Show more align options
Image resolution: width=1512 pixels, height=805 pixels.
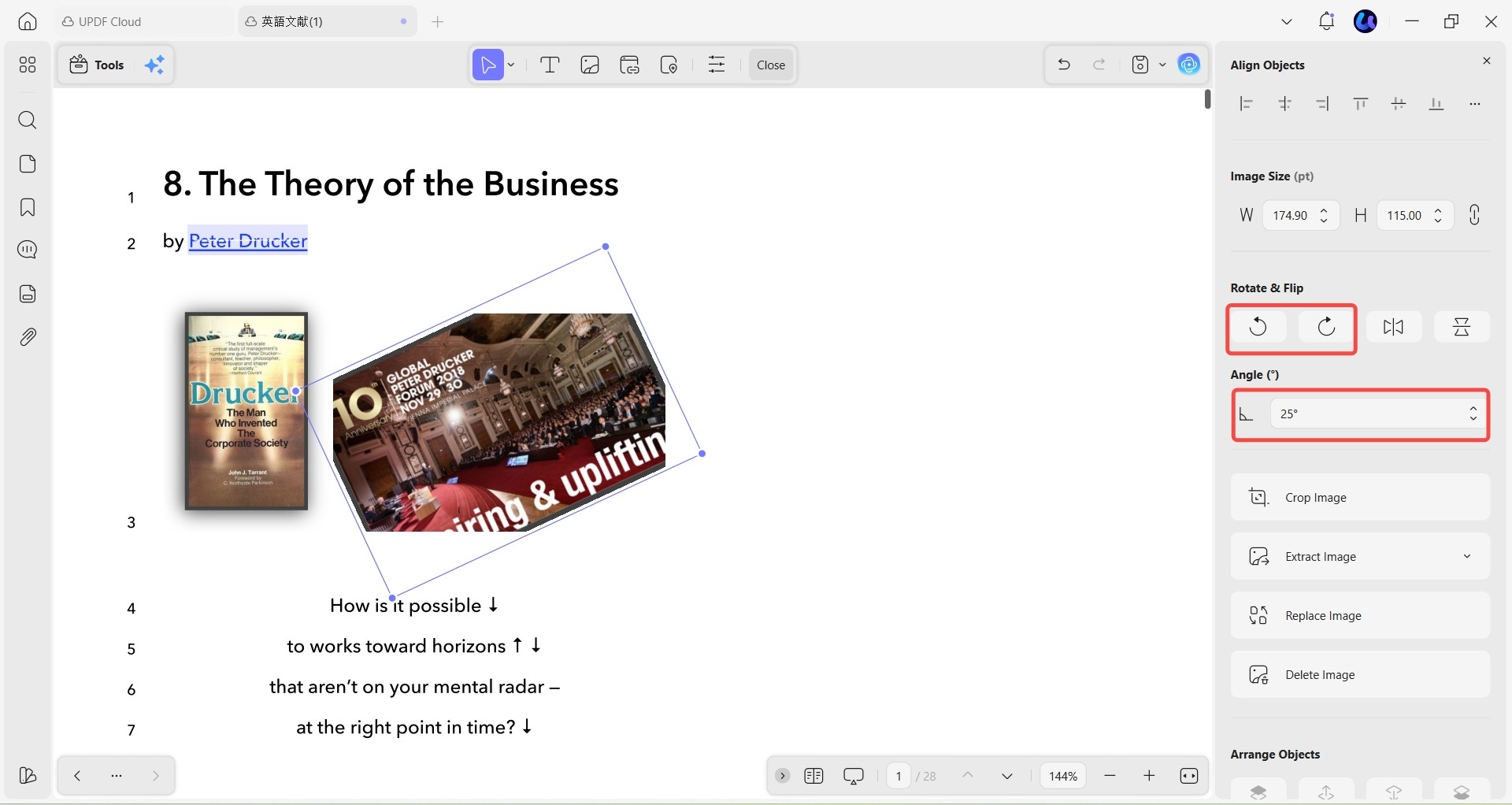1475,104
